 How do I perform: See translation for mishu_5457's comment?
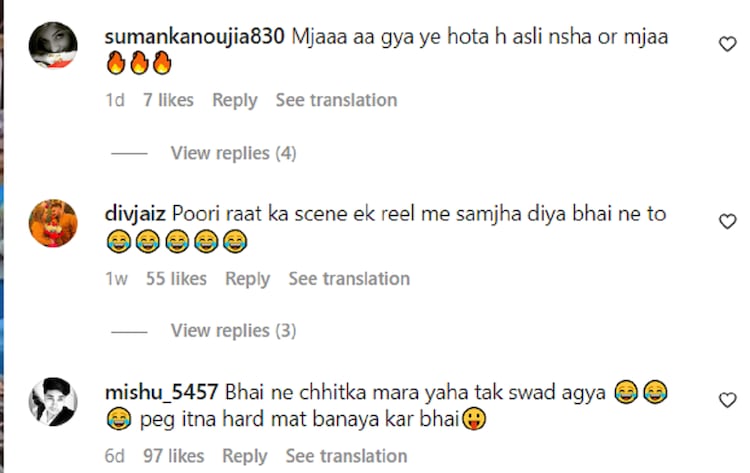346,456
